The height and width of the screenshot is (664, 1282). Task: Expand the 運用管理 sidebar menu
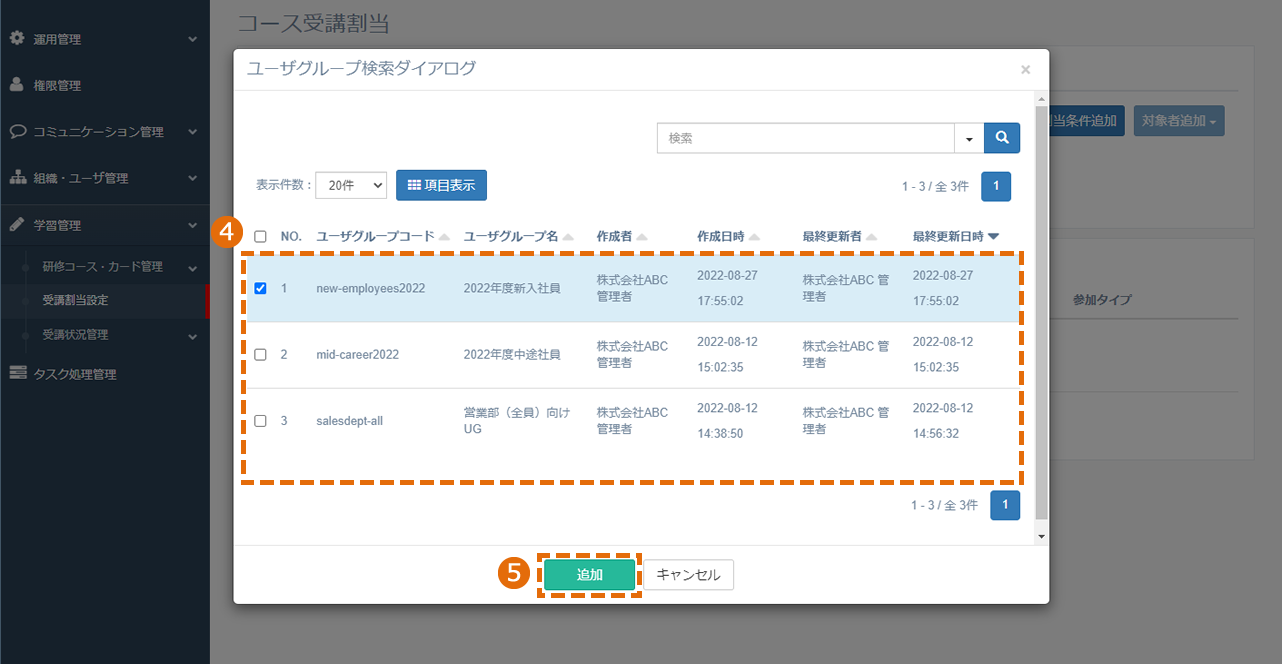pos(193,39)
